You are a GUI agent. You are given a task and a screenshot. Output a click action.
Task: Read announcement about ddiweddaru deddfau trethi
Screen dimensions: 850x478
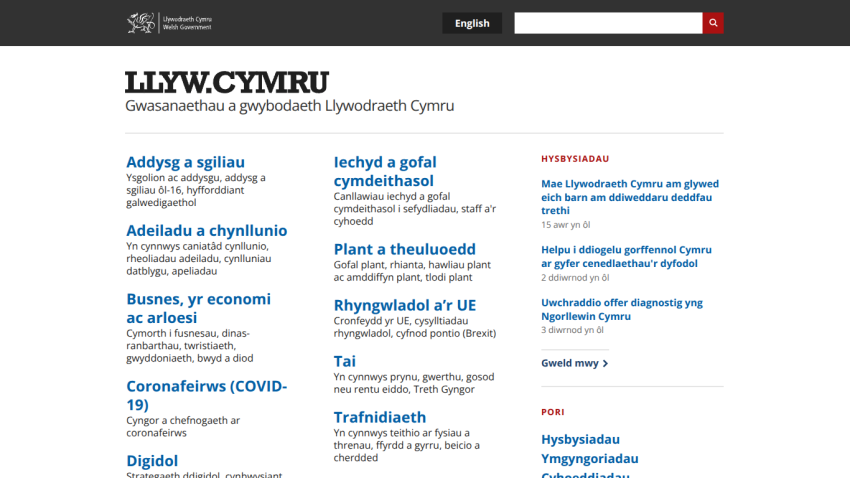pos(630,197)
